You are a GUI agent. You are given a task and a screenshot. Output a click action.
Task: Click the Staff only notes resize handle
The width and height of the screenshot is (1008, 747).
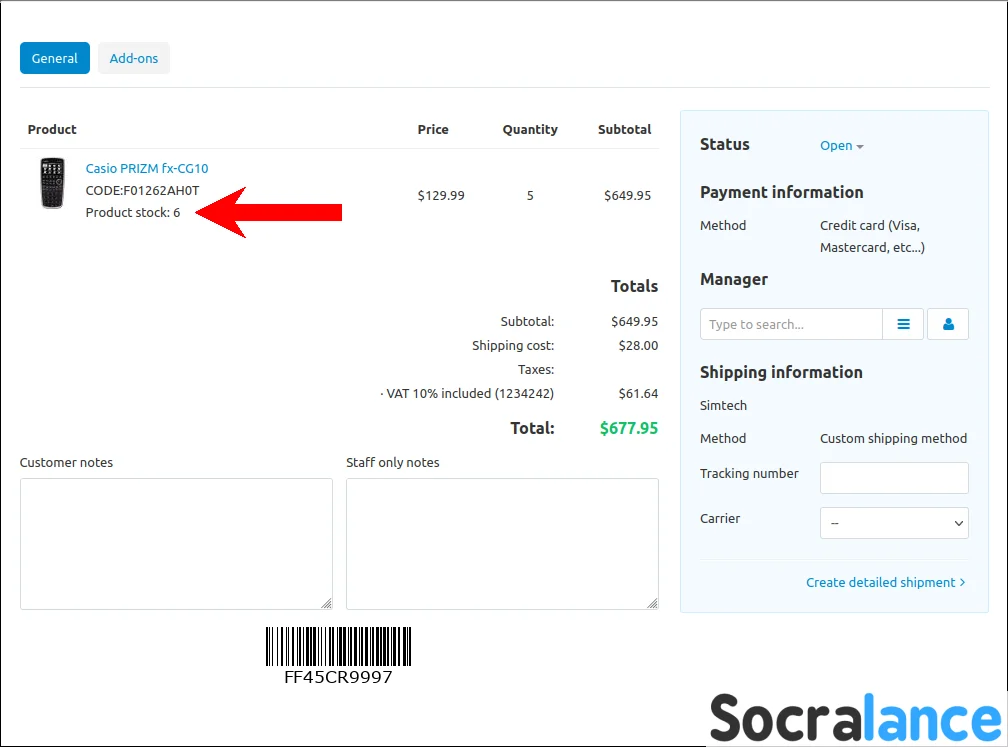point(652,603)
